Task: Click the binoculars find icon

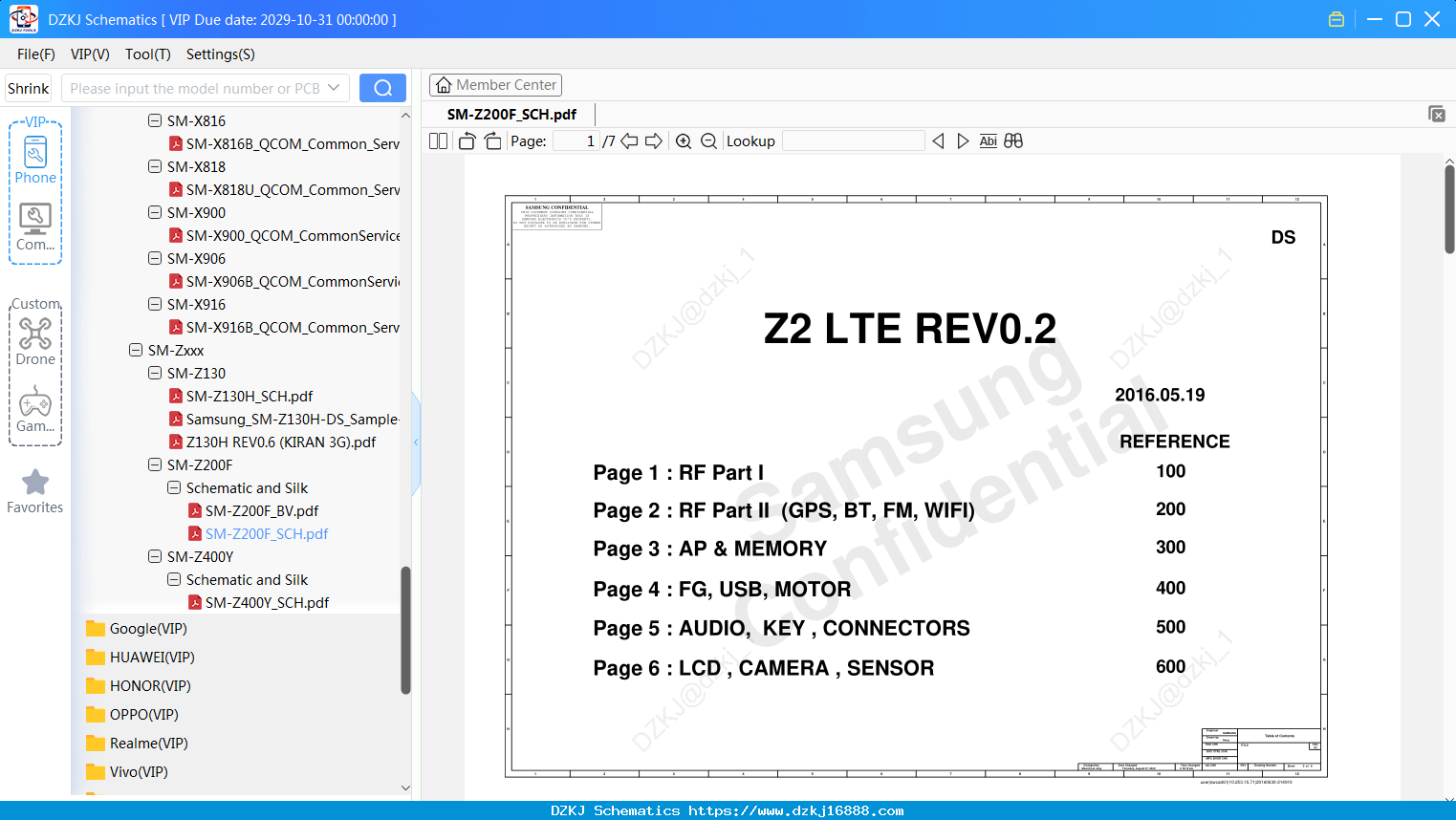Action: [x=1013, y=141]
